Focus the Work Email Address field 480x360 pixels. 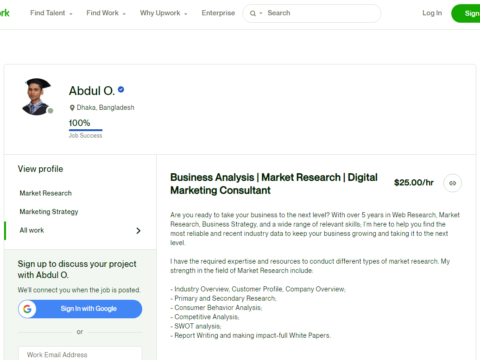[x=80, y=354]
